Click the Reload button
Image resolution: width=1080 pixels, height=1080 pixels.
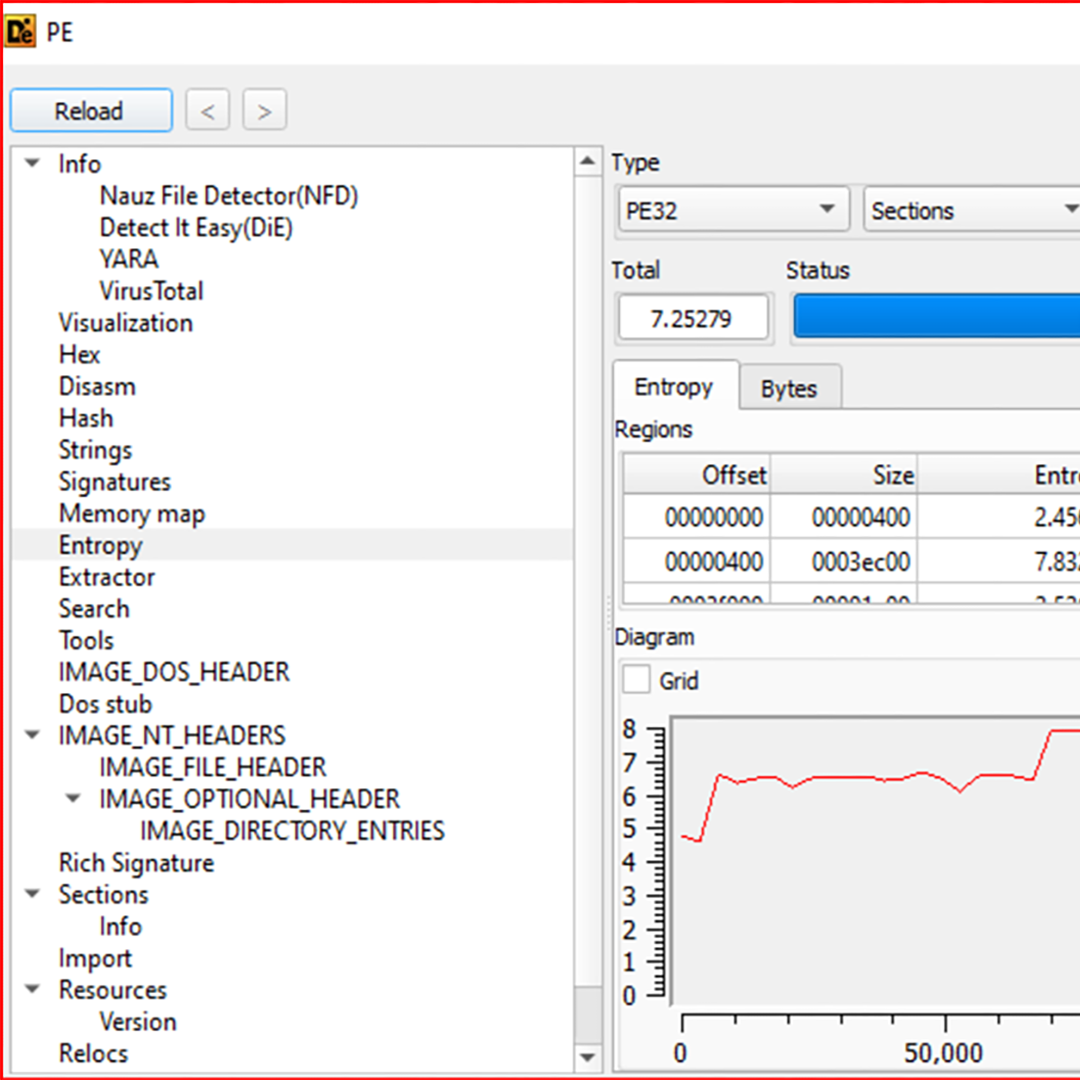coord(91,110)
